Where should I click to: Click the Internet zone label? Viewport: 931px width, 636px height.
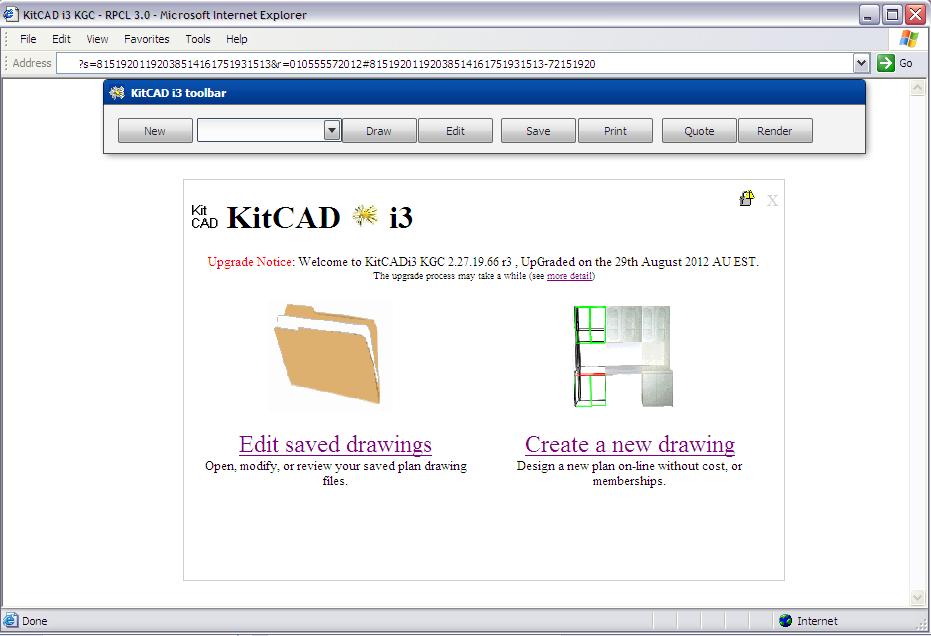tap(817, 621)
